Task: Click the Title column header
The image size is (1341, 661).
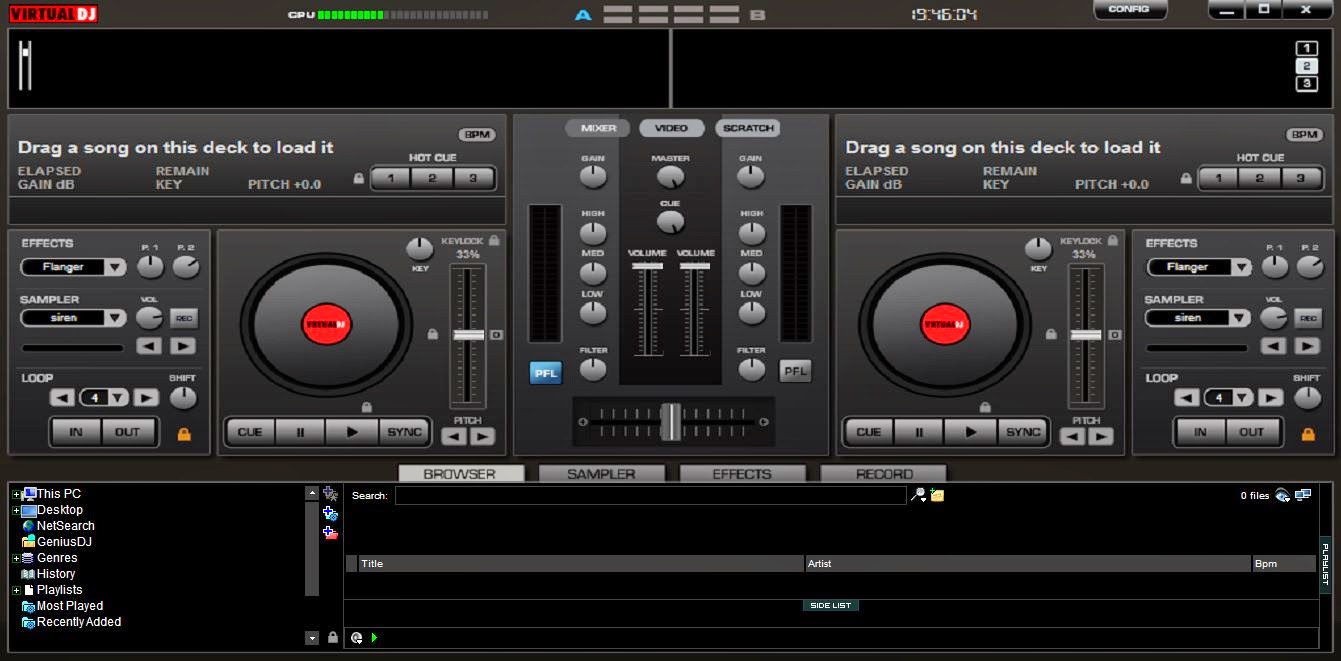Action: point(581,564)
